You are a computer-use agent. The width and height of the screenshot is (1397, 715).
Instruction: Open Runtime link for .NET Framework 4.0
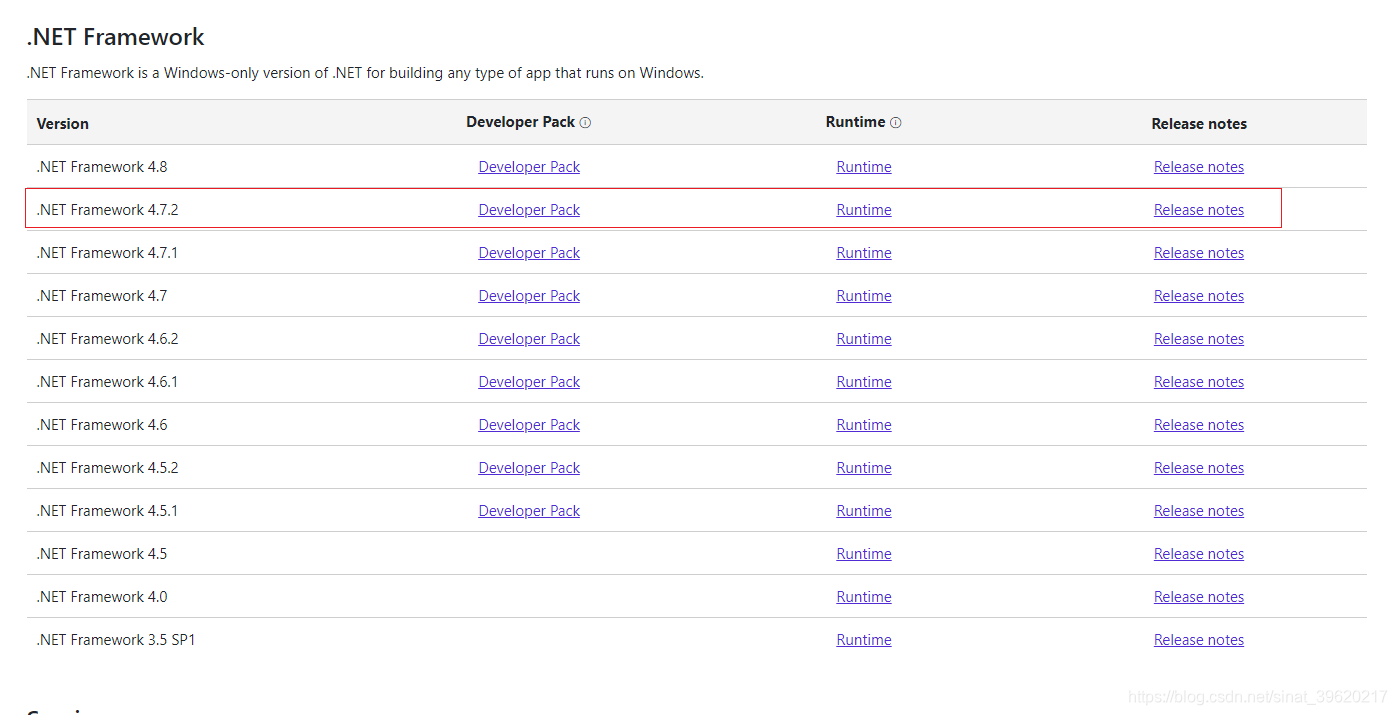coord(864,597)
